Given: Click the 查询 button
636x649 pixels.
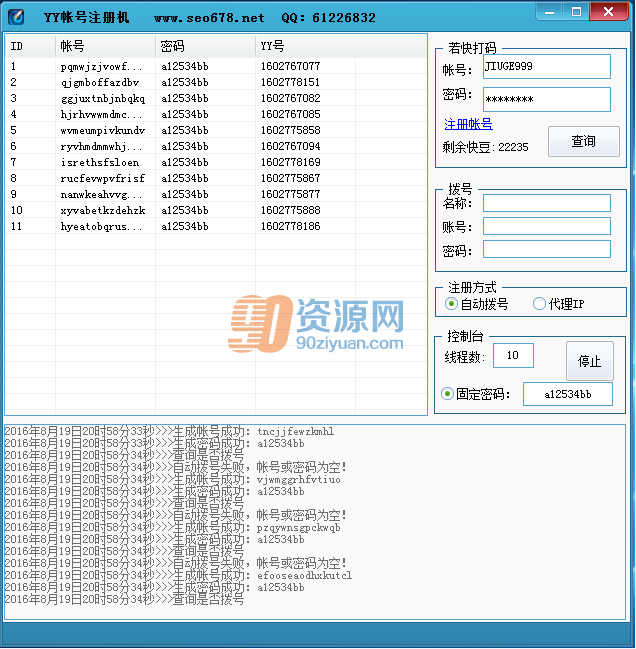Looking at the screenshot, I should (583, 141).
